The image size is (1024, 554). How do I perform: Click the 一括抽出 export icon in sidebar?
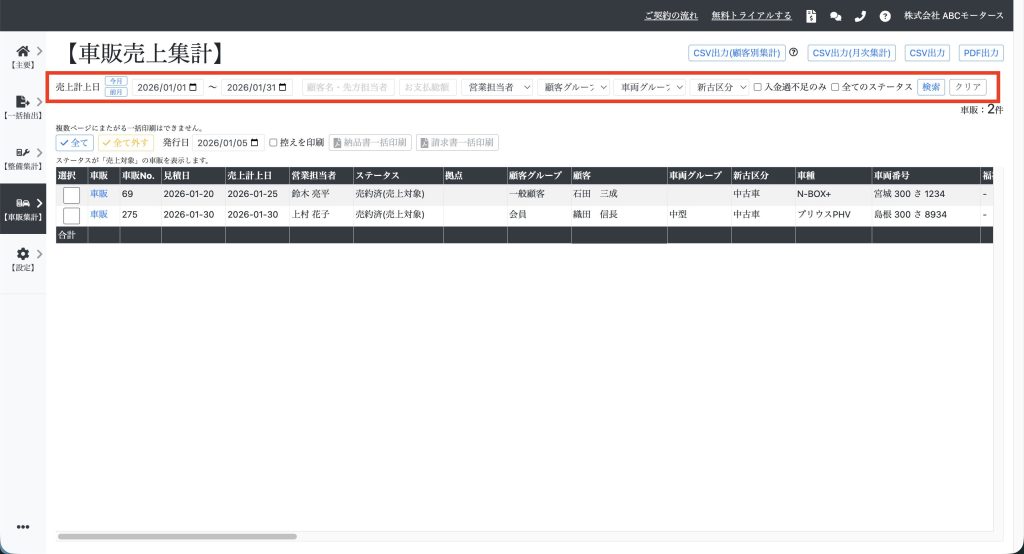pyautogui.click(x=23, y=101)
